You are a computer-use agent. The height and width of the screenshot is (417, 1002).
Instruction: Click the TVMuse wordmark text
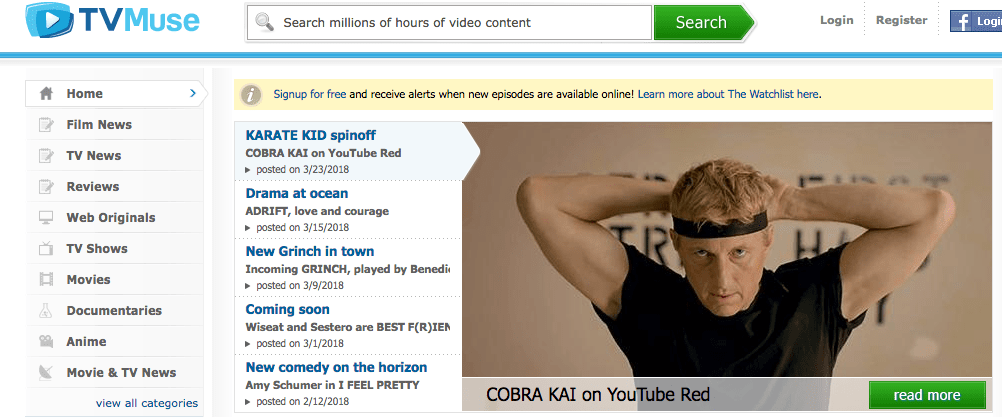[x=139, y=21]
